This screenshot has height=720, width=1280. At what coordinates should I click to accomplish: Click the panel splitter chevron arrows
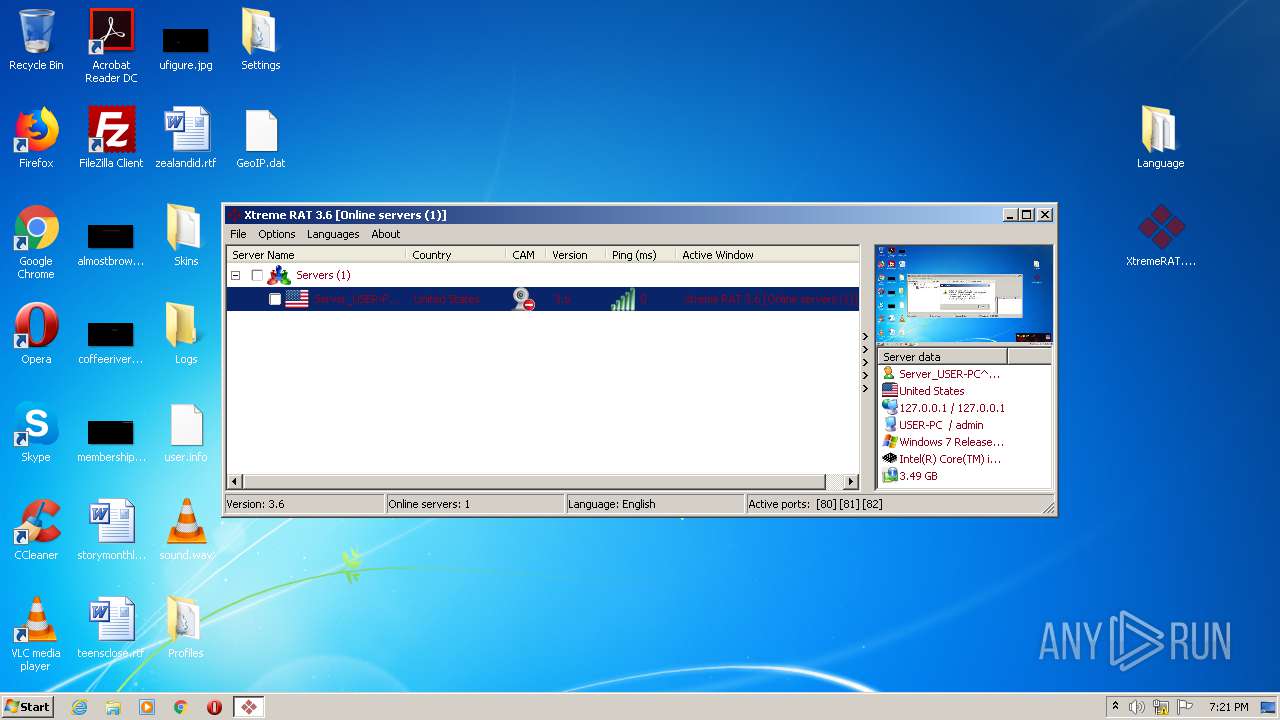pyautogui.click(x=866, y=363)
